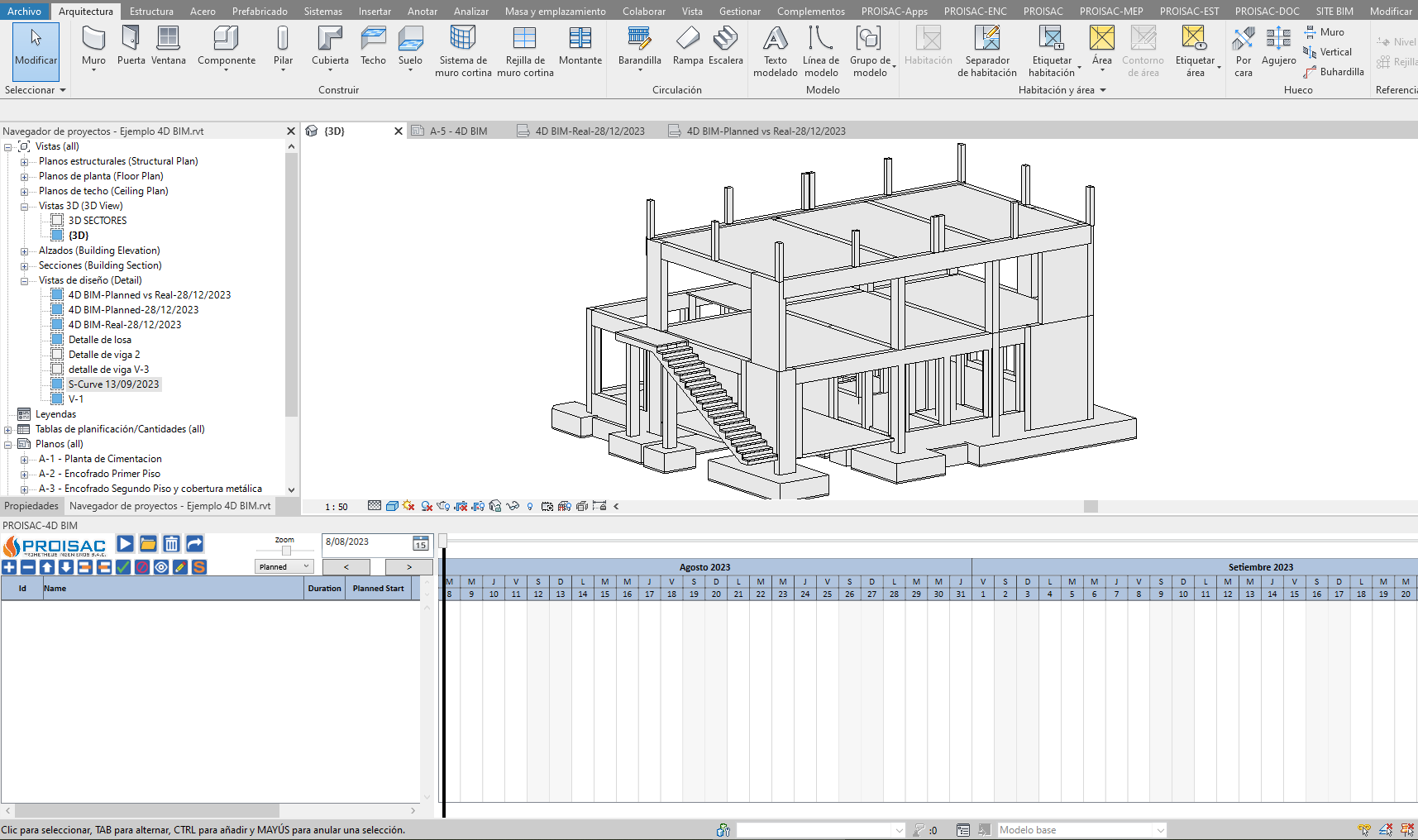Click the trash delete icon in PROISAC panel
This screenshot has height=840, width=1418.
pyautogui.click(x=171, y=543)
